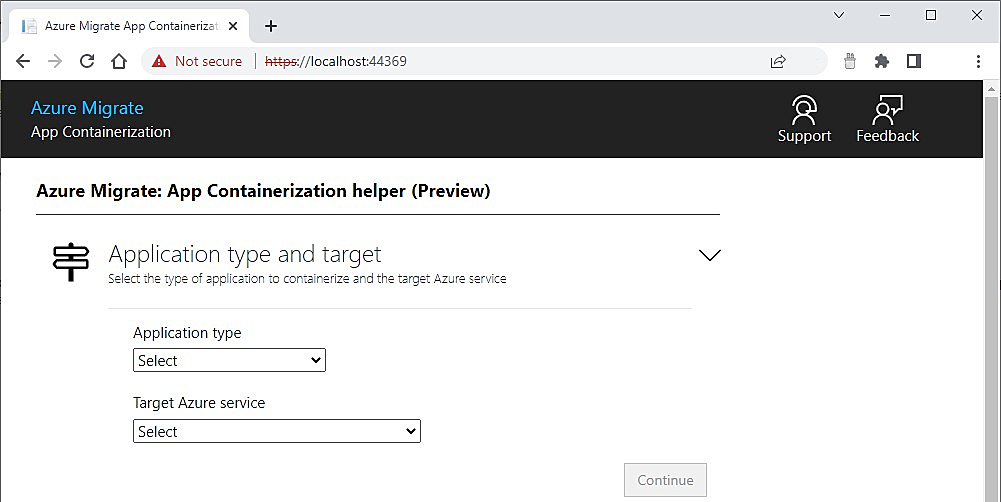The width and height of the screenshot is (1001, 502).
Task: Open the browser three-dot menu
Action: click(978, 61)
